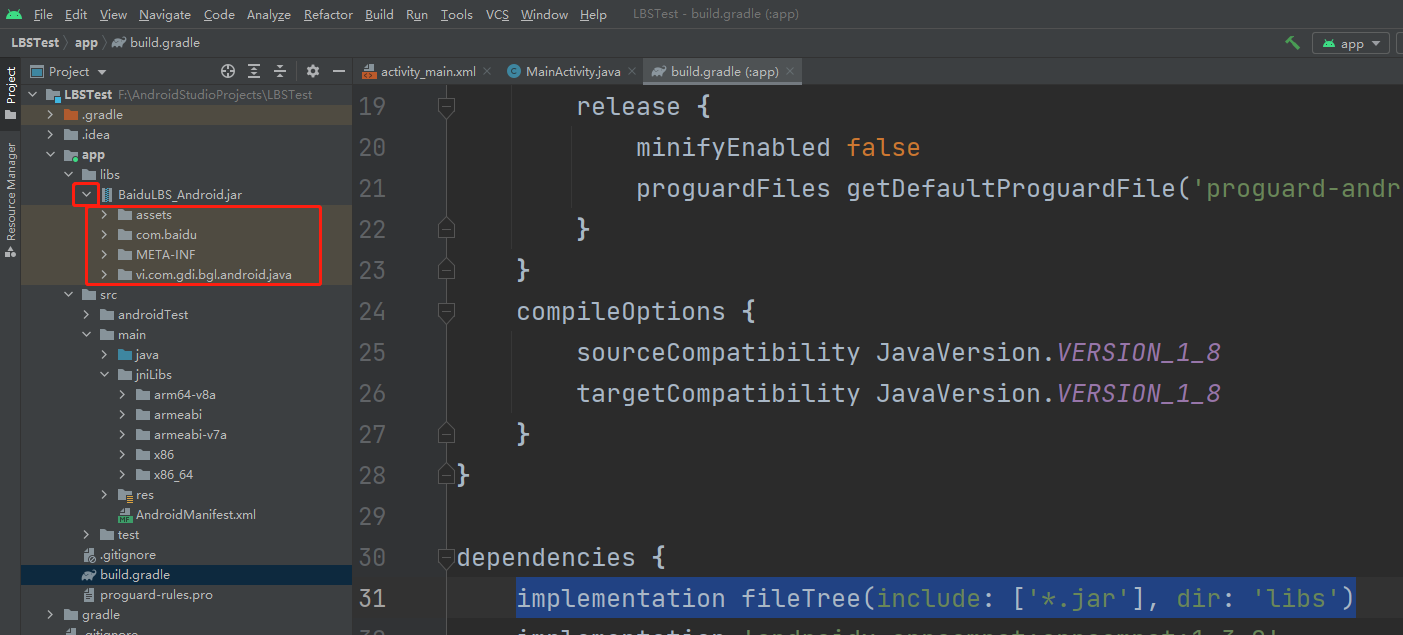Select the app .gitignore file below test
The width and height of the screenshot is (1403, 635).
coord(128,554)
